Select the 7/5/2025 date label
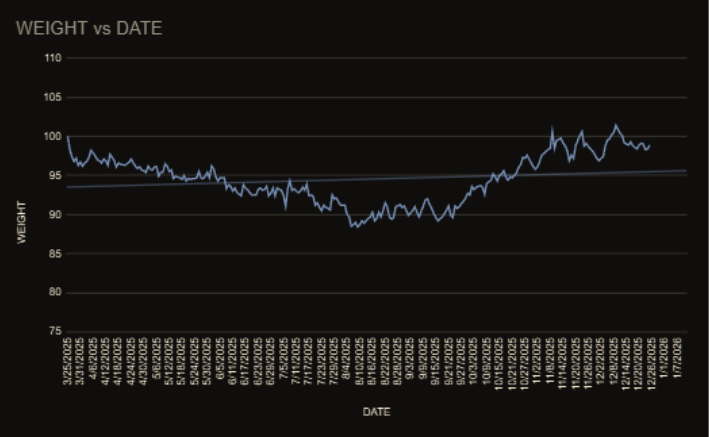709x437 pixels. click(x=283, y=358)
